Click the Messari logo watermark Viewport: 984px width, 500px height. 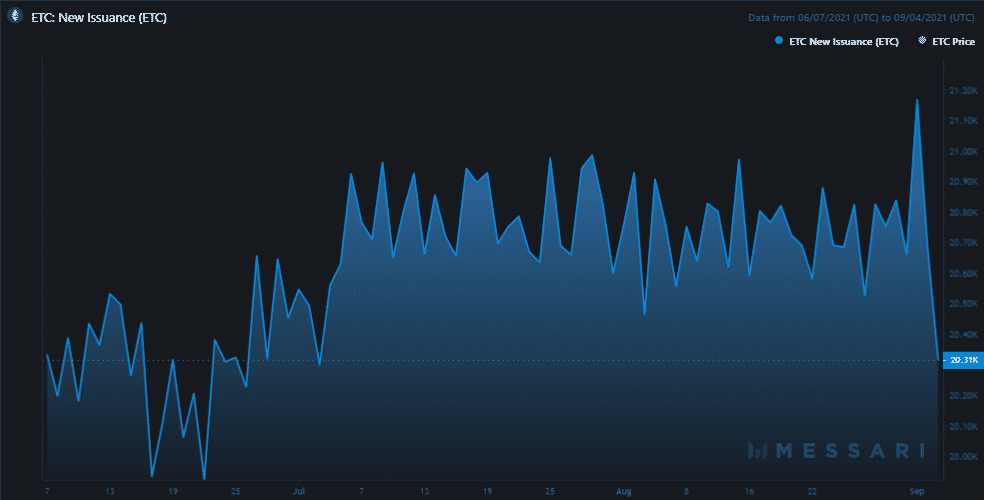click(836, 451)
